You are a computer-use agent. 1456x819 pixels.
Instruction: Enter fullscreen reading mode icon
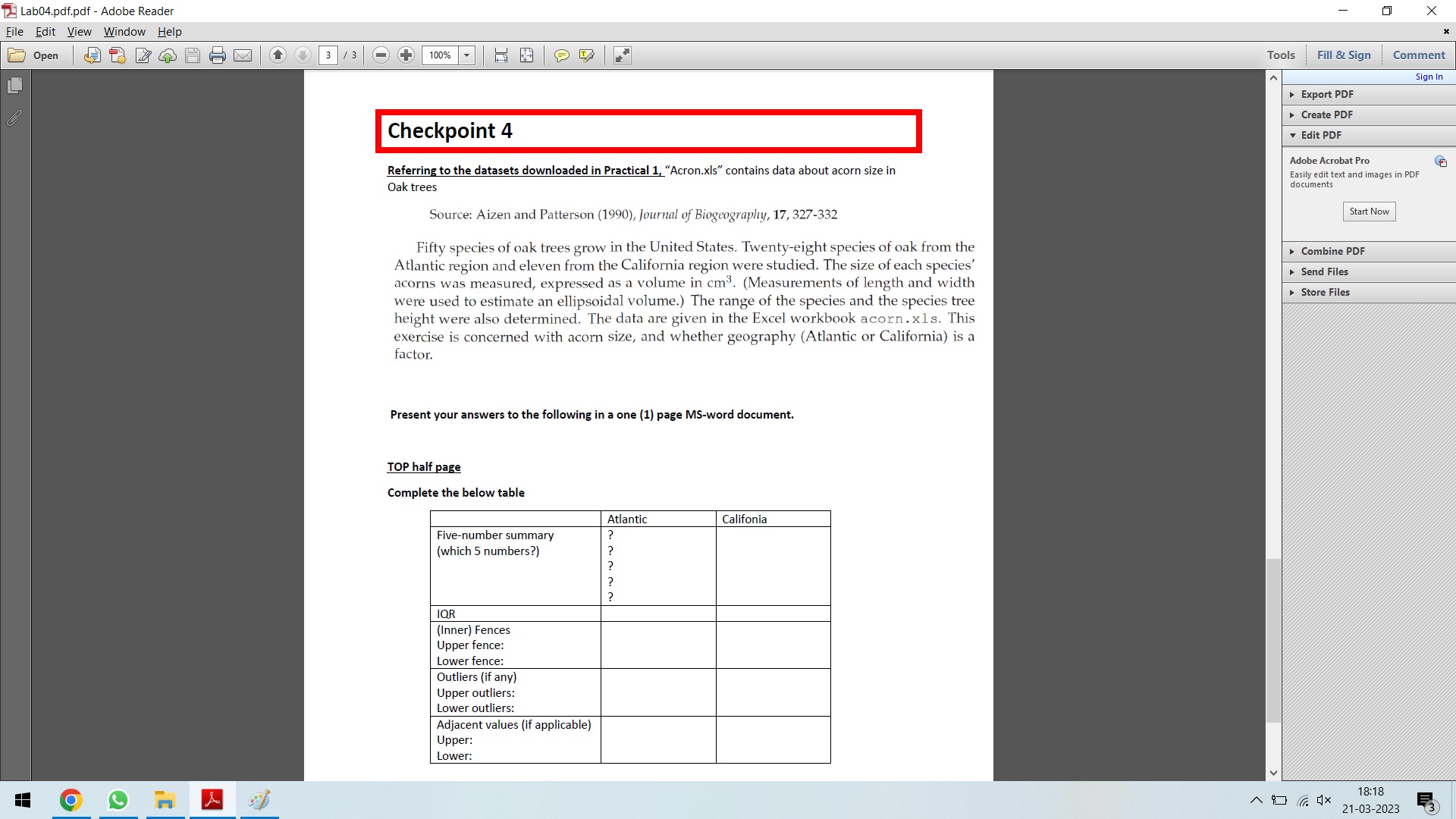622,55
